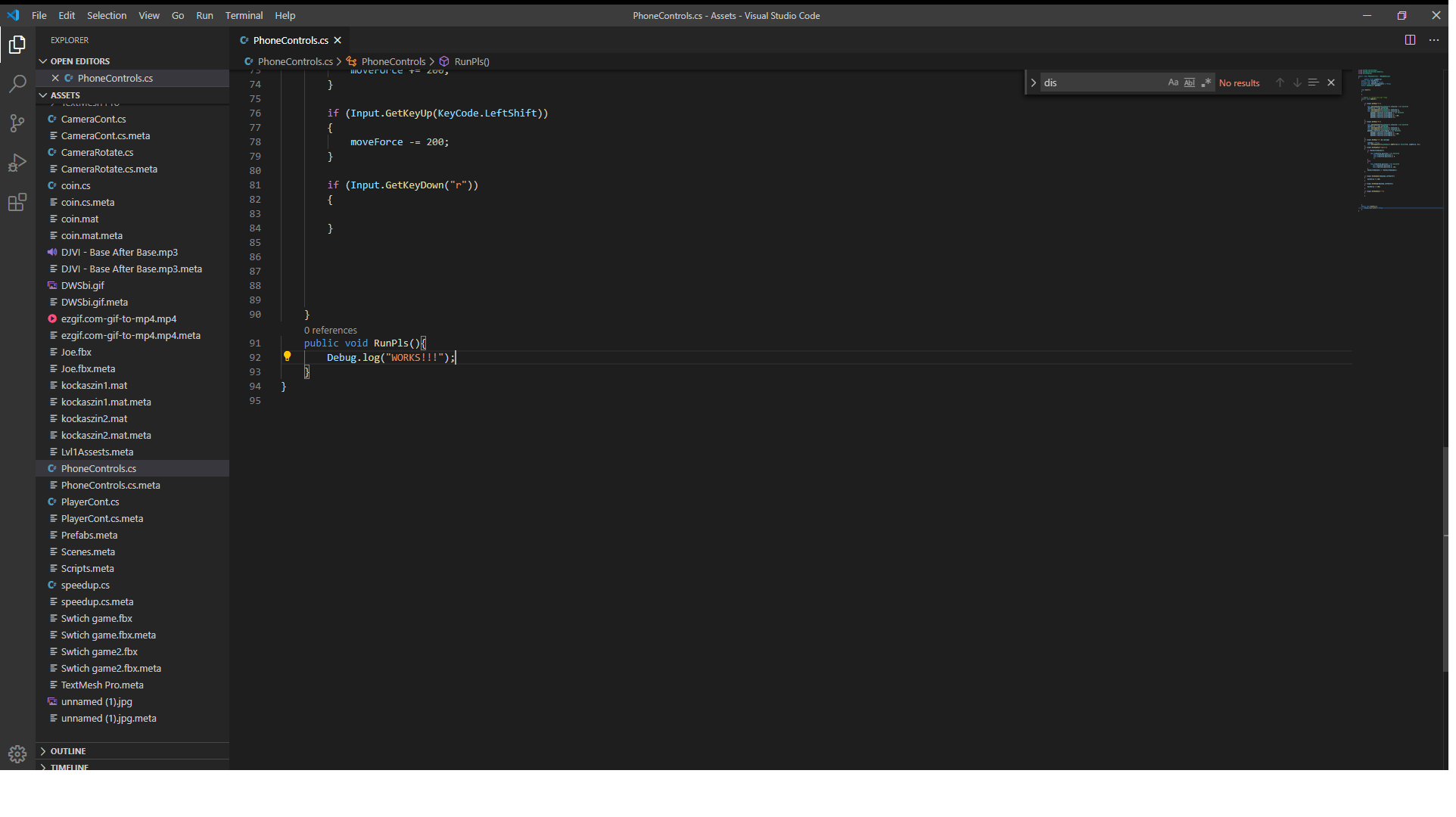Open the Selection menu

click(107, 15)
